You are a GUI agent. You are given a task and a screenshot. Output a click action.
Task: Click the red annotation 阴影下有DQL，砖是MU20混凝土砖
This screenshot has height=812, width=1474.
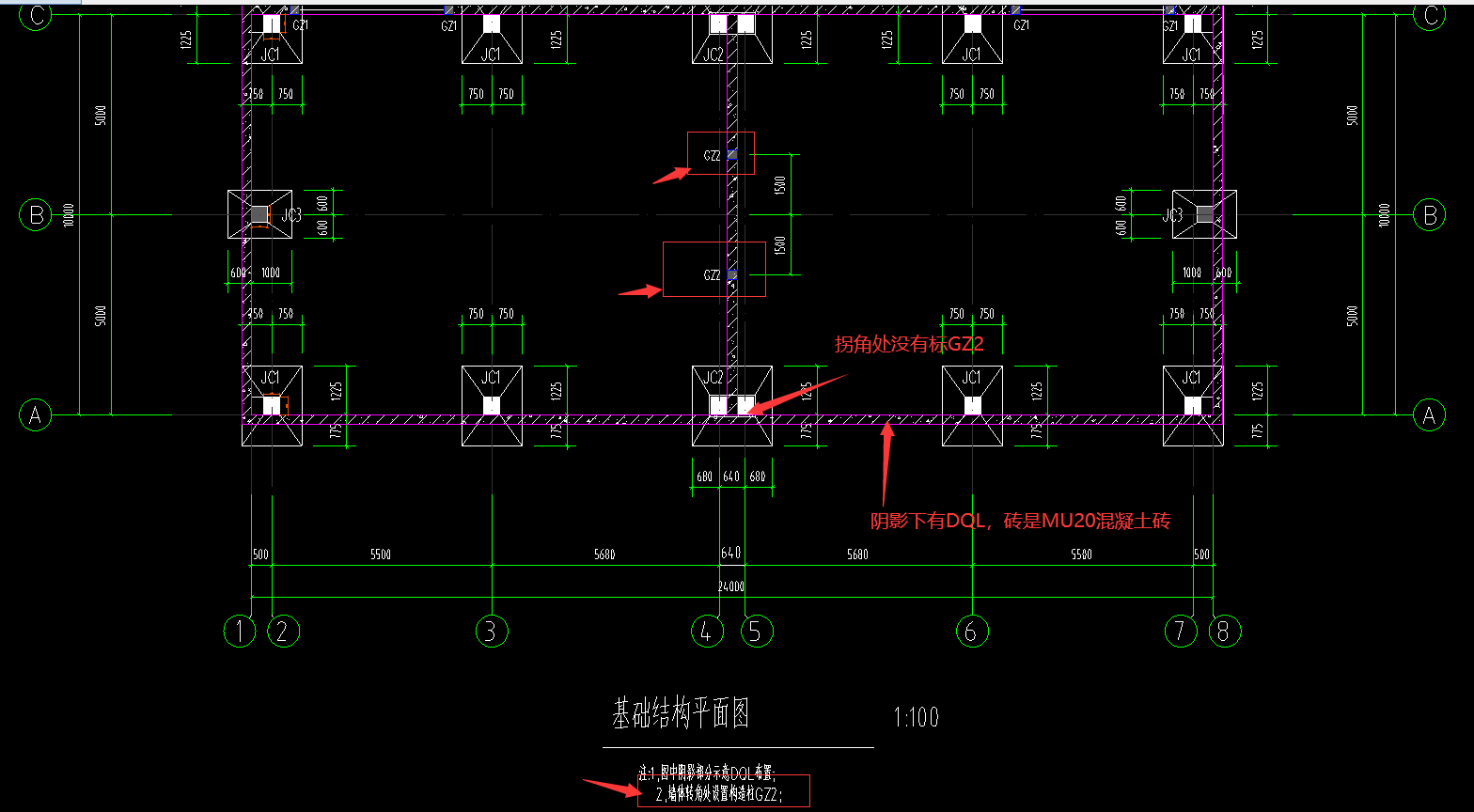pos(1020,521)
